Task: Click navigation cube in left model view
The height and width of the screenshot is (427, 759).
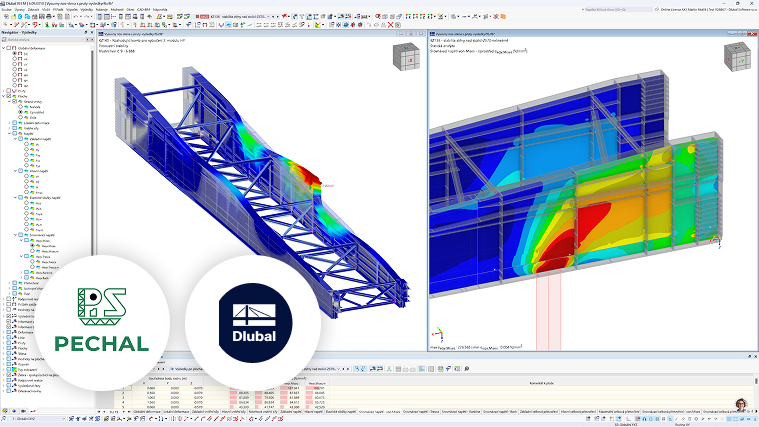Action: tap(406, 57)
